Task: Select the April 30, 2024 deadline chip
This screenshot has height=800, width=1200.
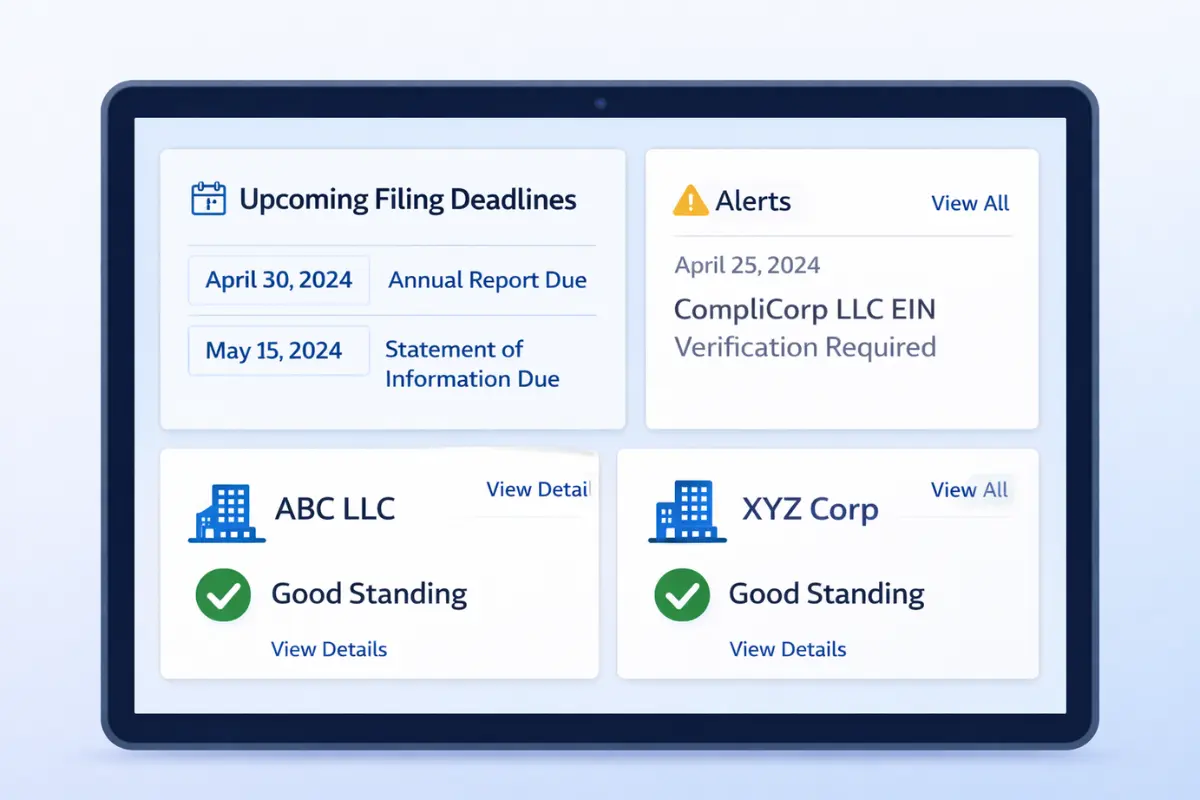Action: (x=278, y=280)
